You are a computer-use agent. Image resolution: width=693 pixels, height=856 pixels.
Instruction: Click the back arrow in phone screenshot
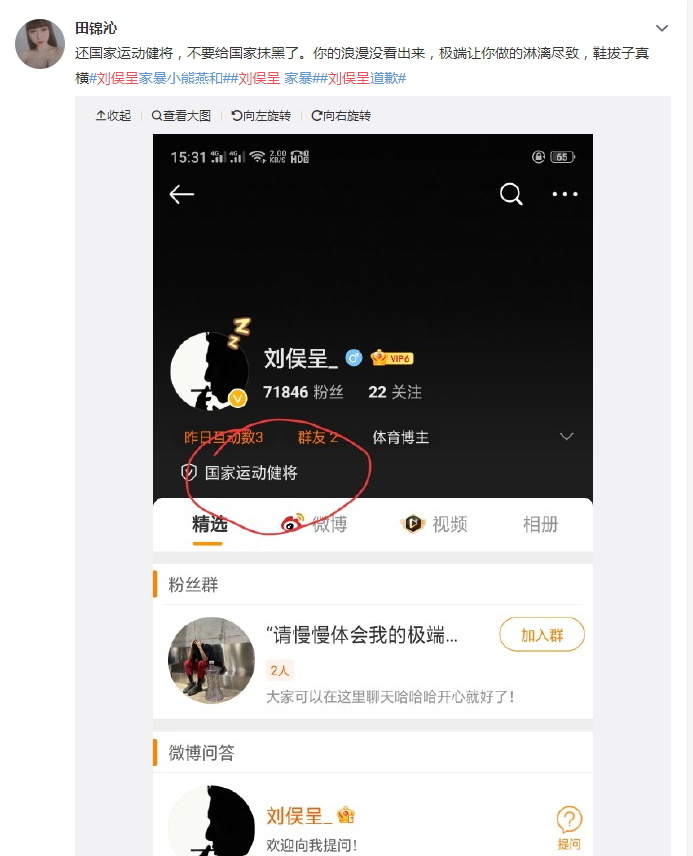(181, 194)
